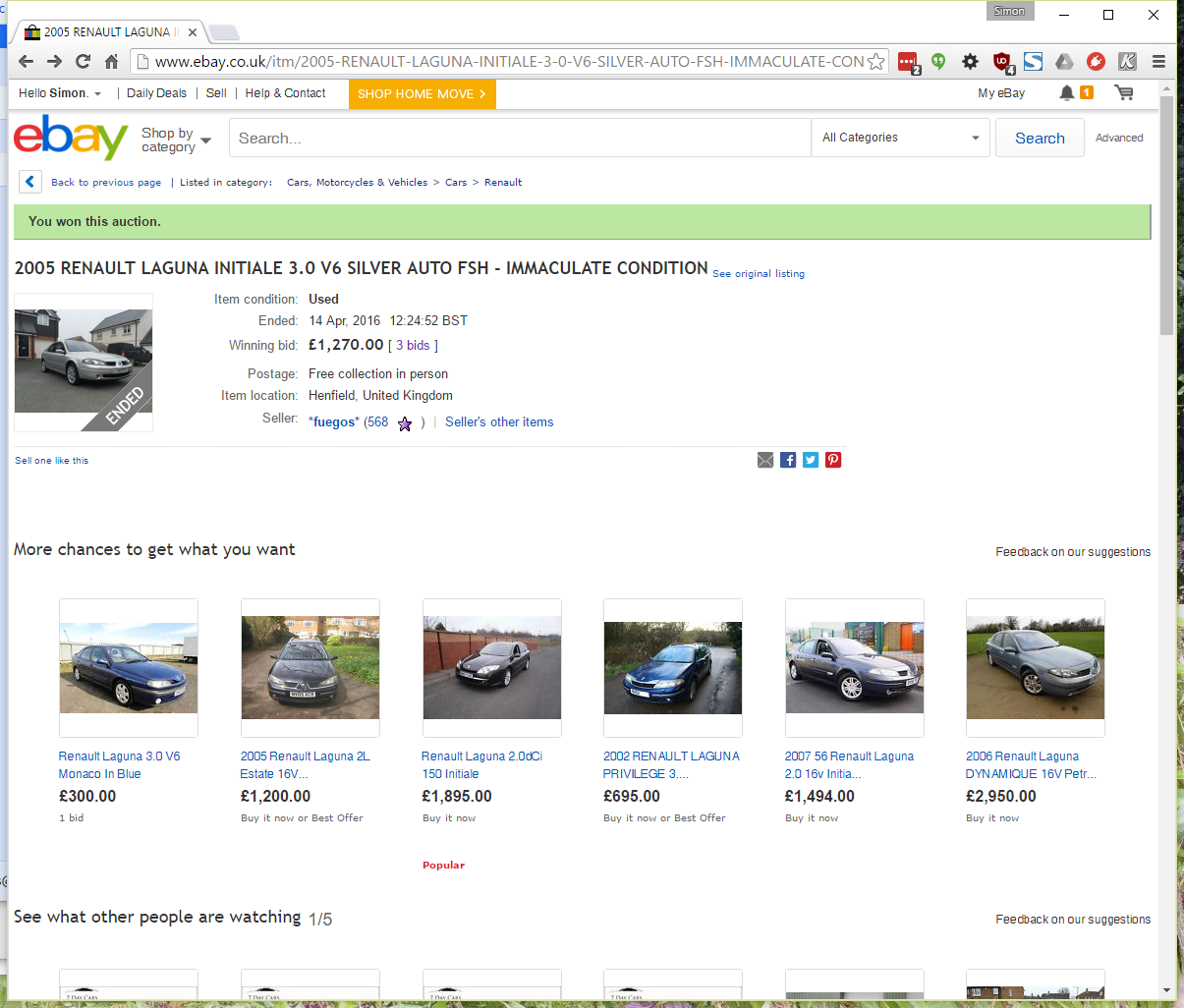Open the Cars breadcrumb link

(456, 183)
